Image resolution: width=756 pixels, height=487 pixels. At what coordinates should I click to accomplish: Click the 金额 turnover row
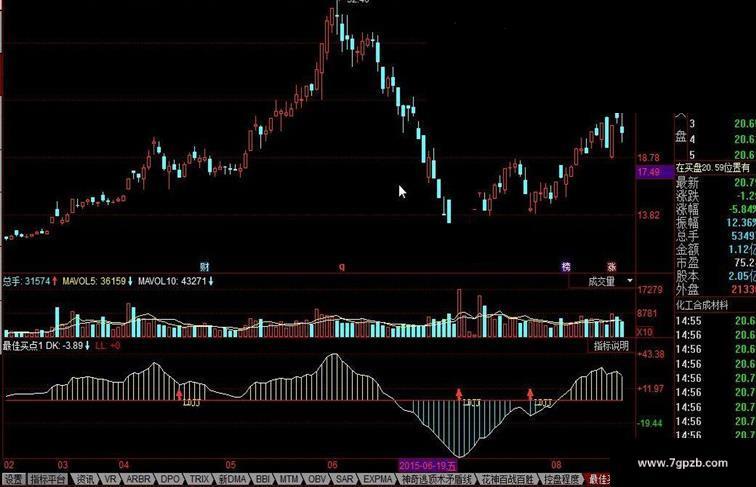(x=715, y=249)
